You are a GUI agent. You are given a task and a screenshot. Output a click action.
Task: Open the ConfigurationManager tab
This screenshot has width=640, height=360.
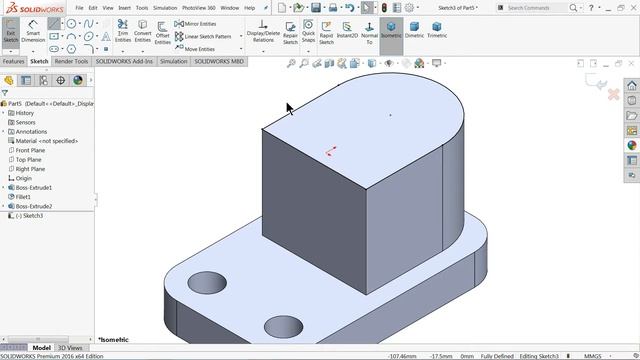click(43, 80)
